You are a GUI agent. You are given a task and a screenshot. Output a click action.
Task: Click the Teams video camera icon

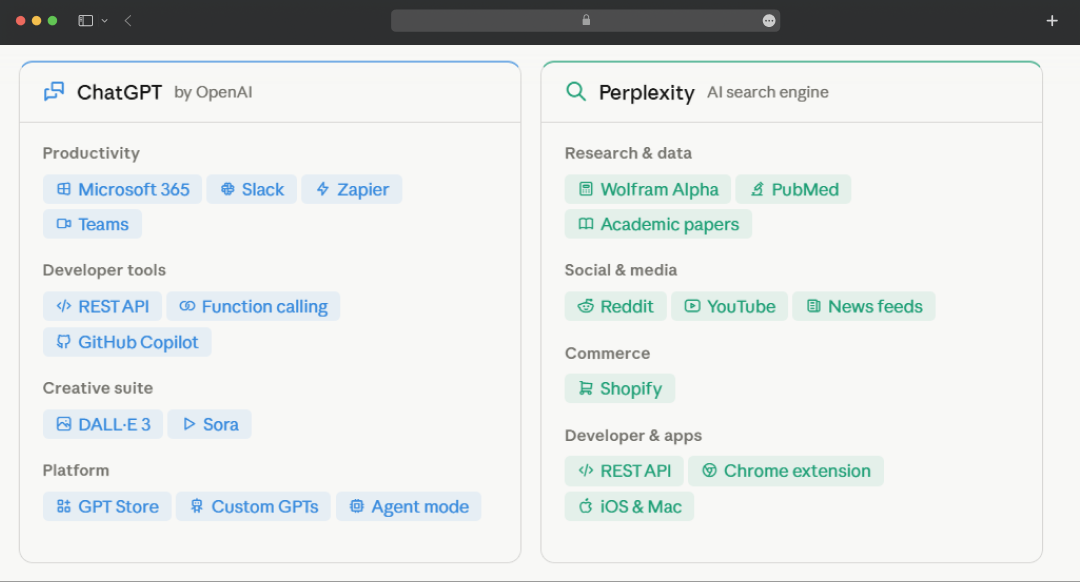coord(63,224)
